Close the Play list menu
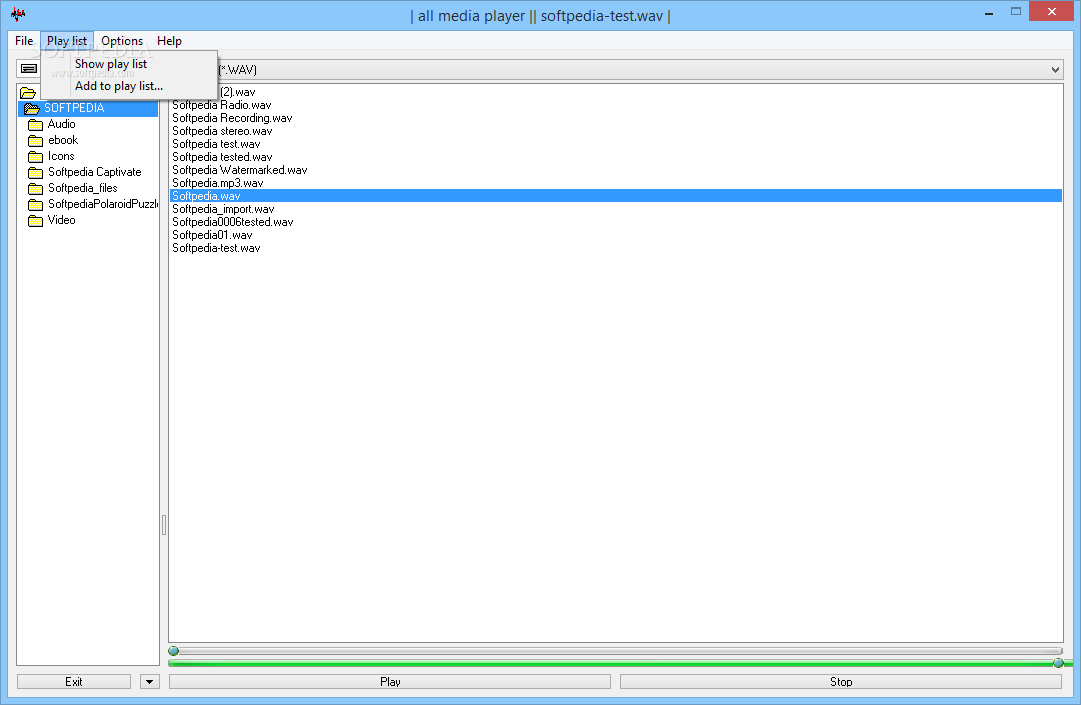The width and height of the screenshot is (1081, 705). tap(67, 41)
